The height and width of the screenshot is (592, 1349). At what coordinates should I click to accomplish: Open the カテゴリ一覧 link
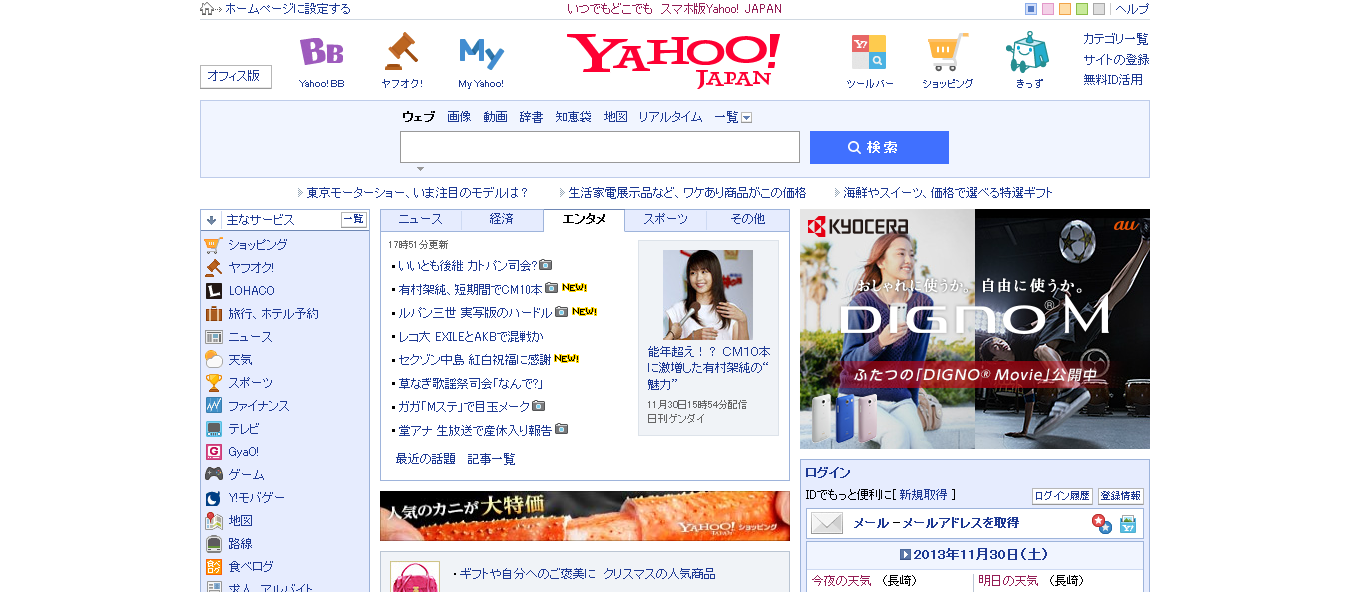point(1116,39)
